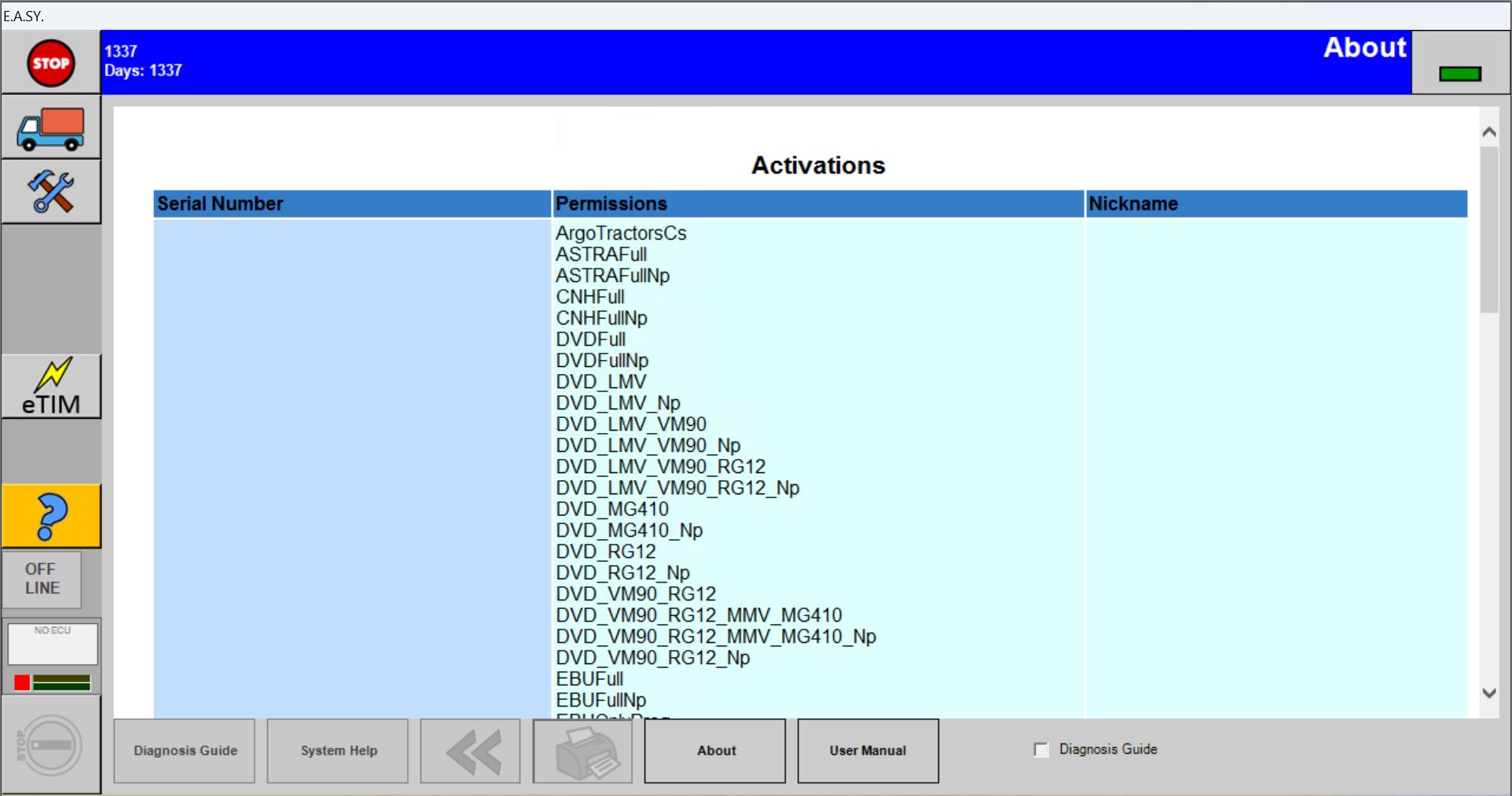
Task: Open the Diagnosis Guide button
Action: pyautogui.click(x=184, y=751)
